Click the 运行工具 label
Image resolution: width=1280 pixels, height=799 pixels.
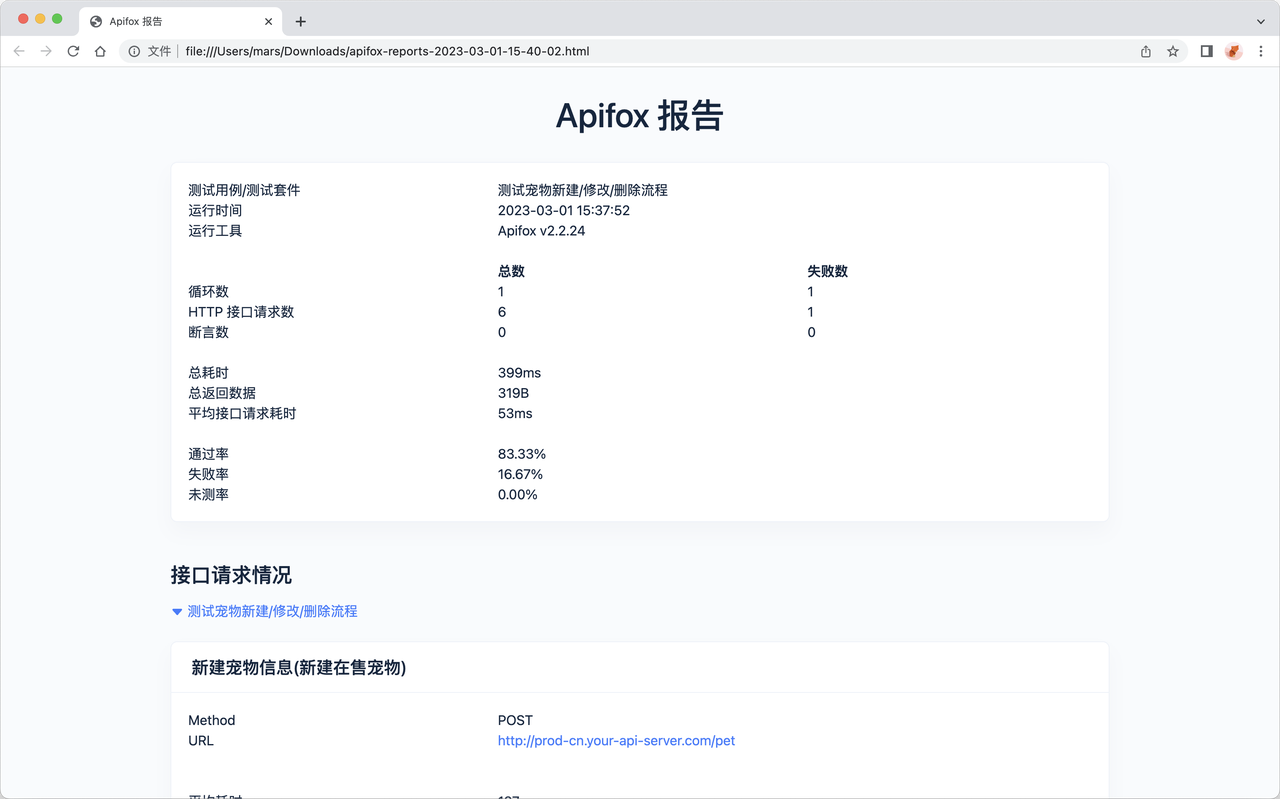(215, 231)
